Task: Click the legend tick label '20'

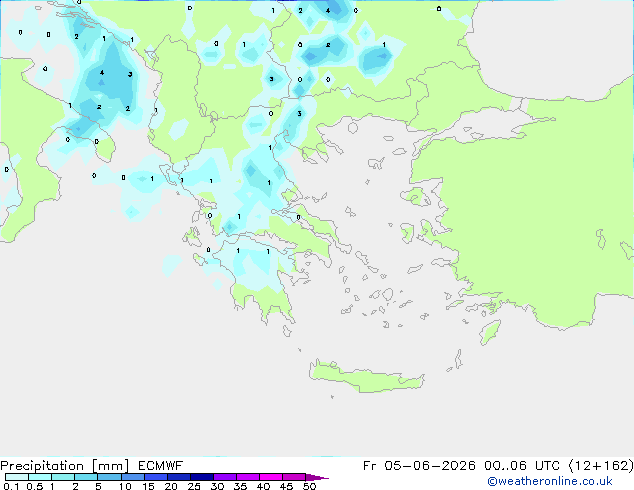Action: (x=171, y=486)
